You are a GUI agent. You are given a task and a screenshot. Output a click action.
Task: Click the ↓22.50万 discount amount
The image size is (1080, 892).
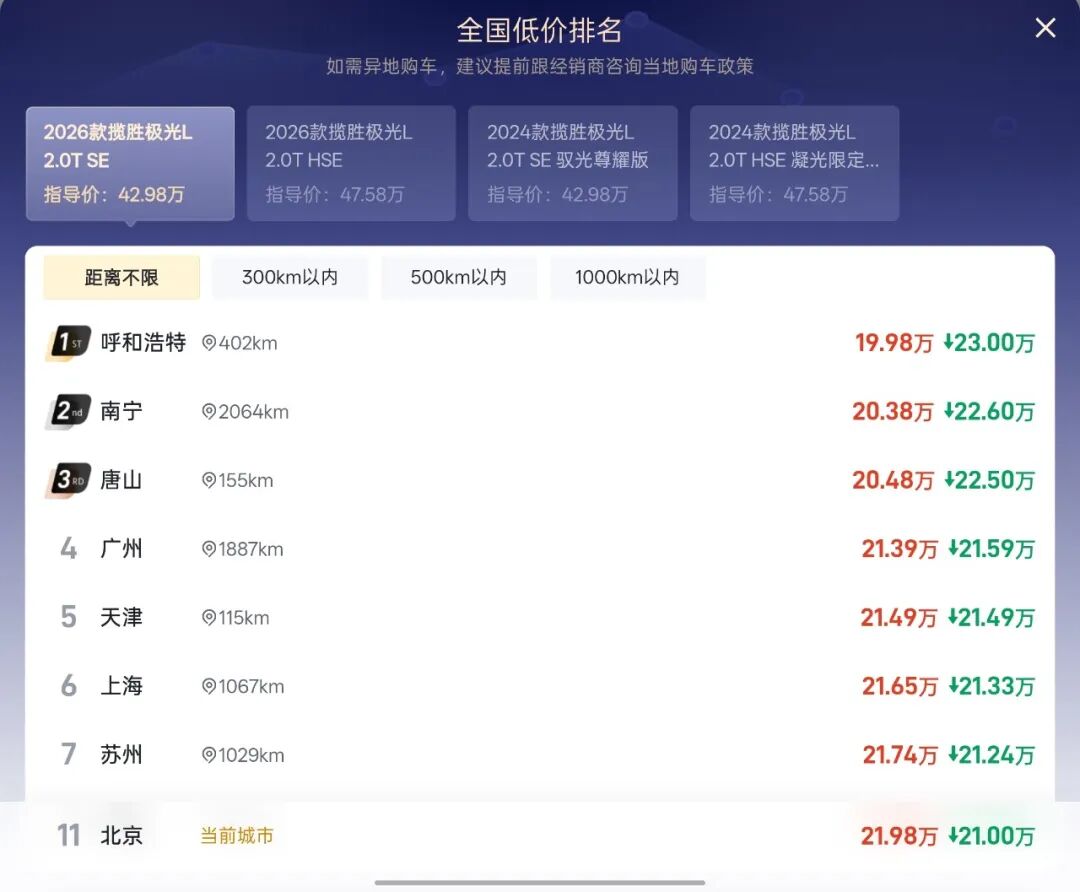point(989,480)
